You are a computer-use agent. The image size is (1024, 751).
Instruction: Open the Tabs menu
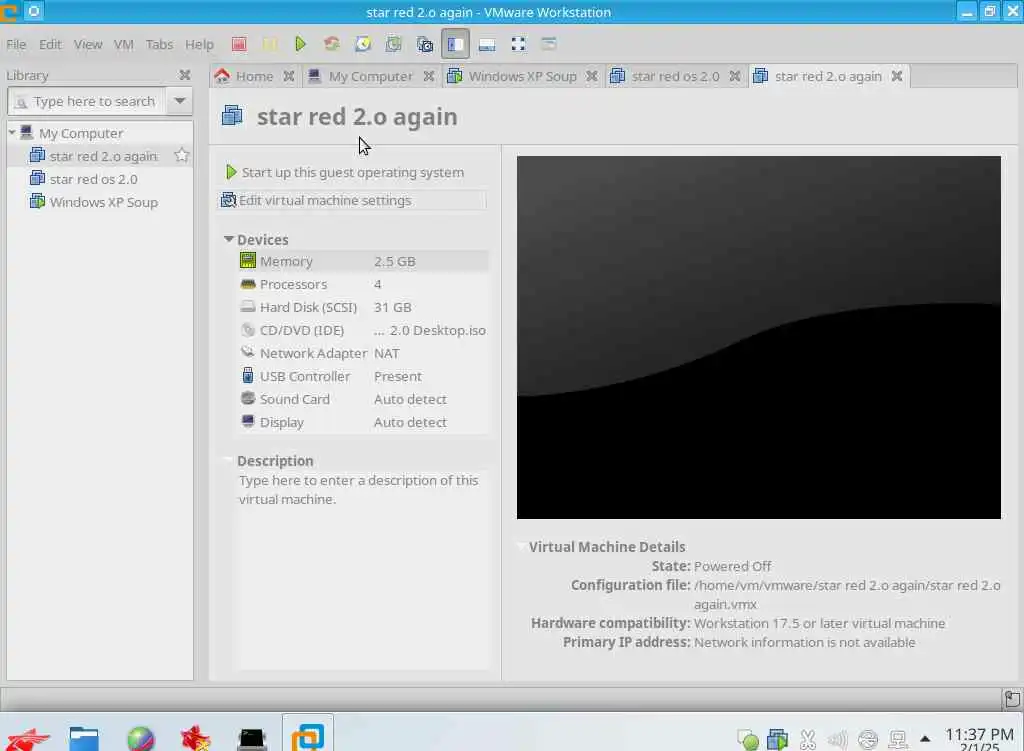pos(159,44)
